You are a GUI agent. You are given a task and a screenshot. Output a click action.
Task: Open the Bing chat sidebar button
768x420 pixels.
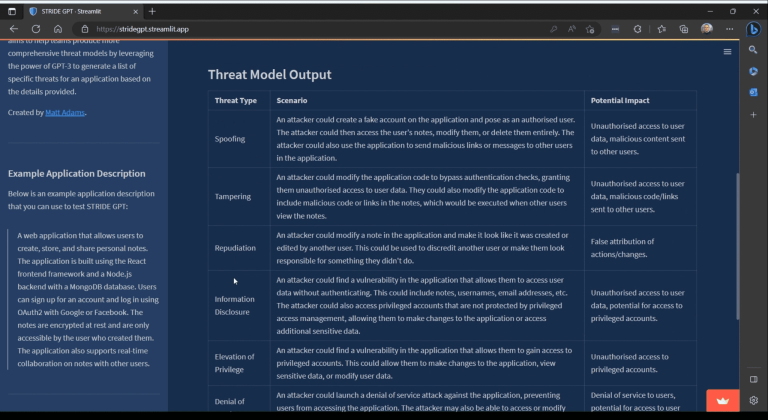point(753,29)
